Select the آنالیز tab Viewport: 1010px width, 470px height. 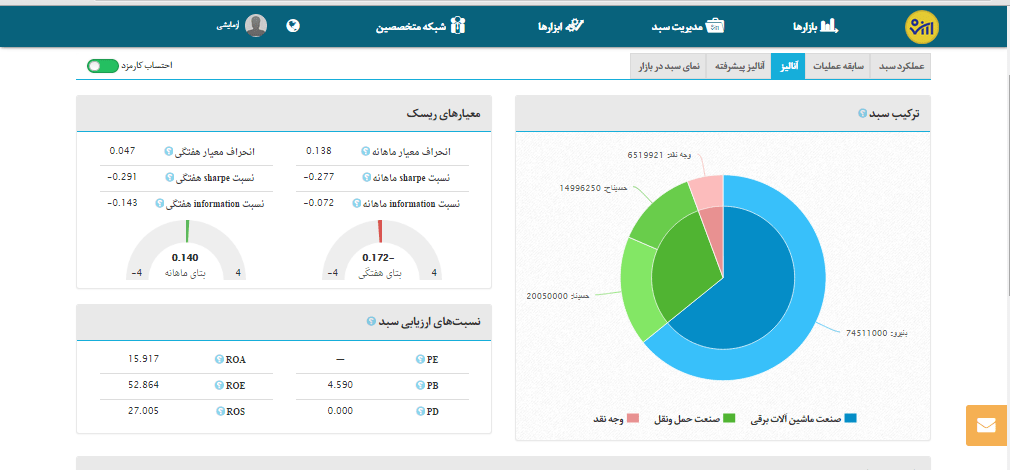click(x=788, y=66)
